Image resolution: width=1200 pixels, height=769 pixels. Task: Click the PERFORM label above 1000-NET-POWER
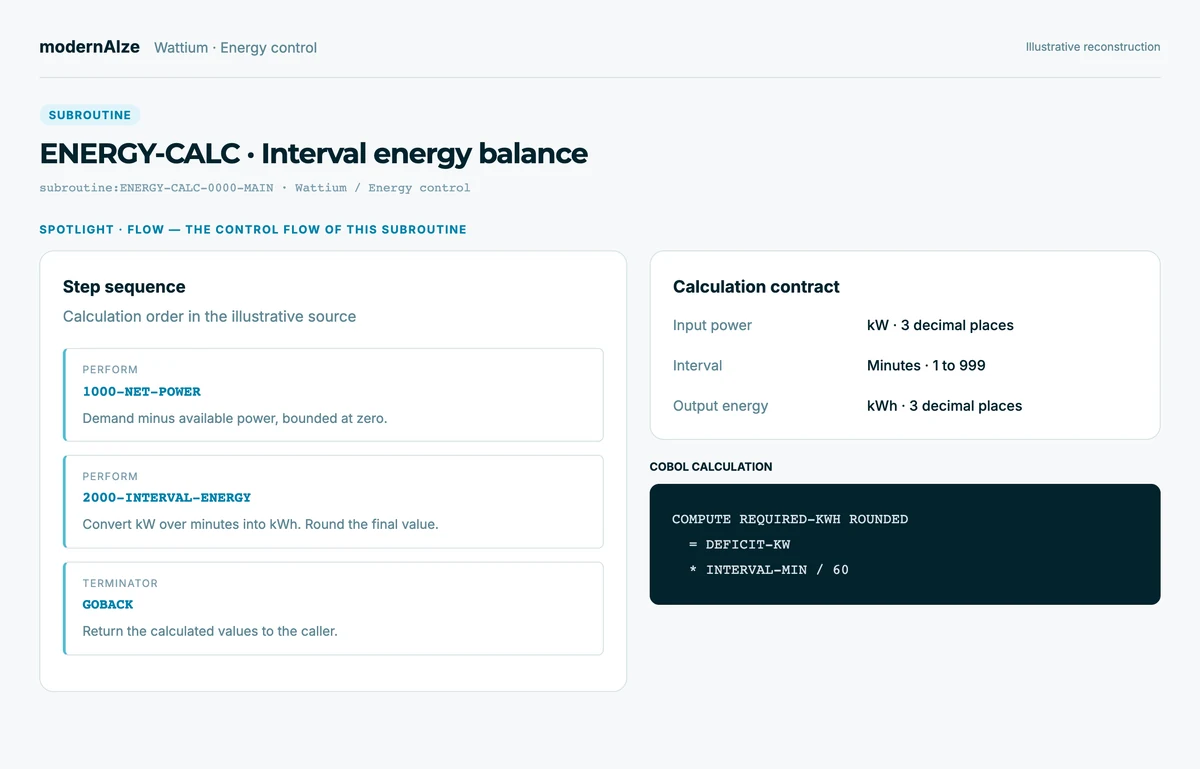110,370
